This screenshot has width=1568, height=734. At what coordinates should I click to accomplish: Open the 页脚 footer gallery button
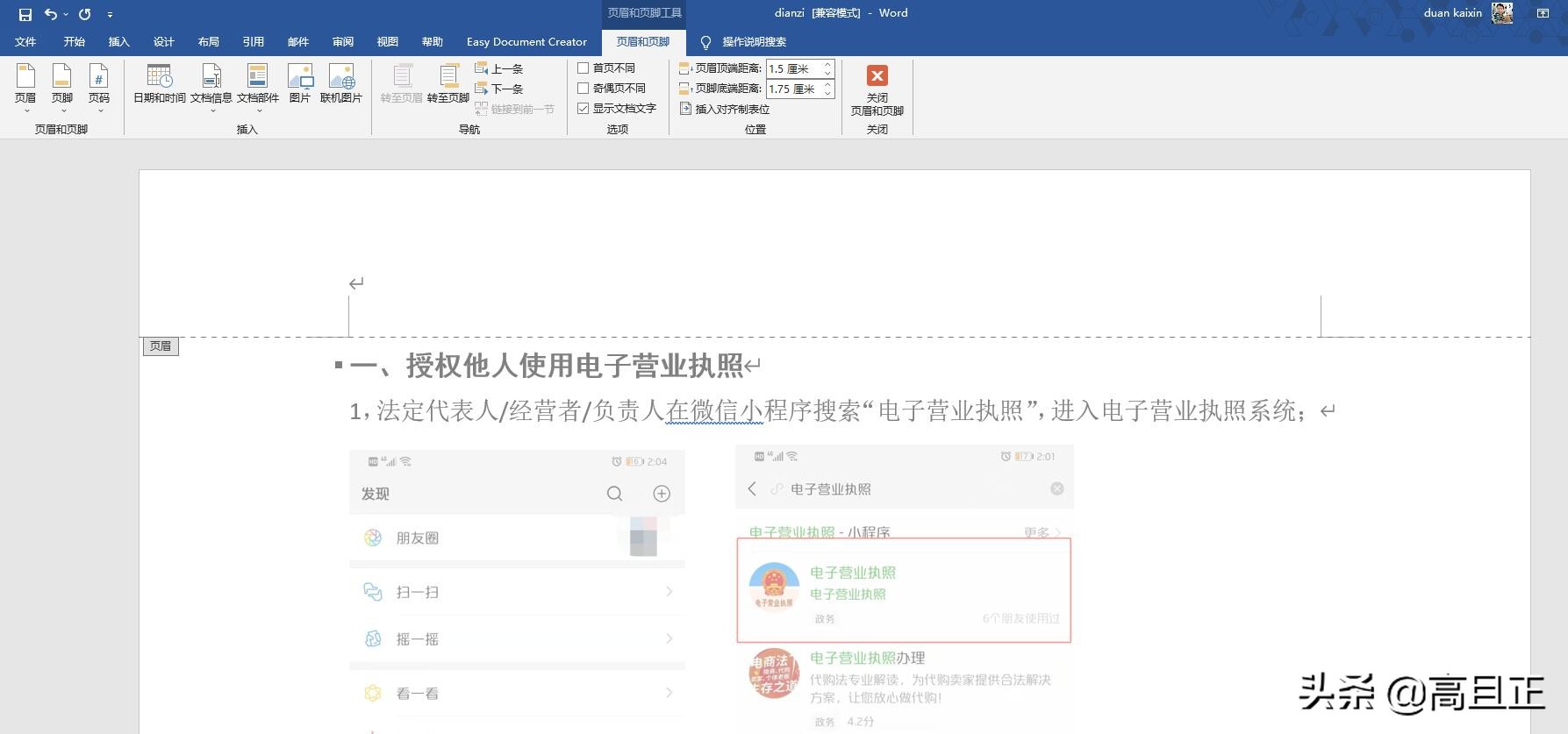(62, 88)
